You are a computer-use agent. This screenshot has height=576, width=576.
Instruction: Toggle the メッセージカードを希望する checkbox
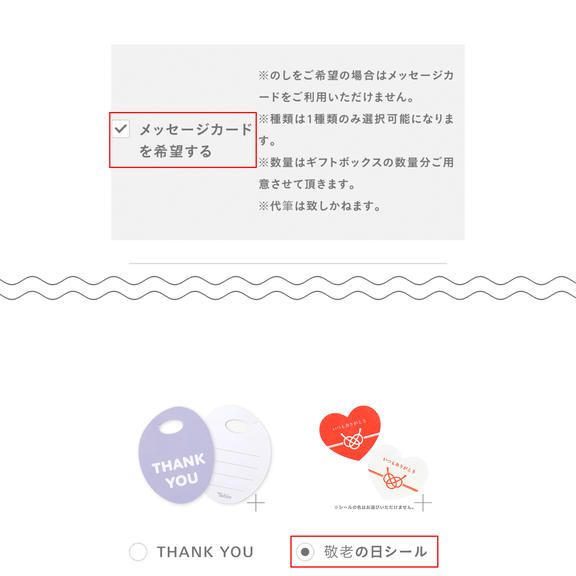click(x=121, y=129)
